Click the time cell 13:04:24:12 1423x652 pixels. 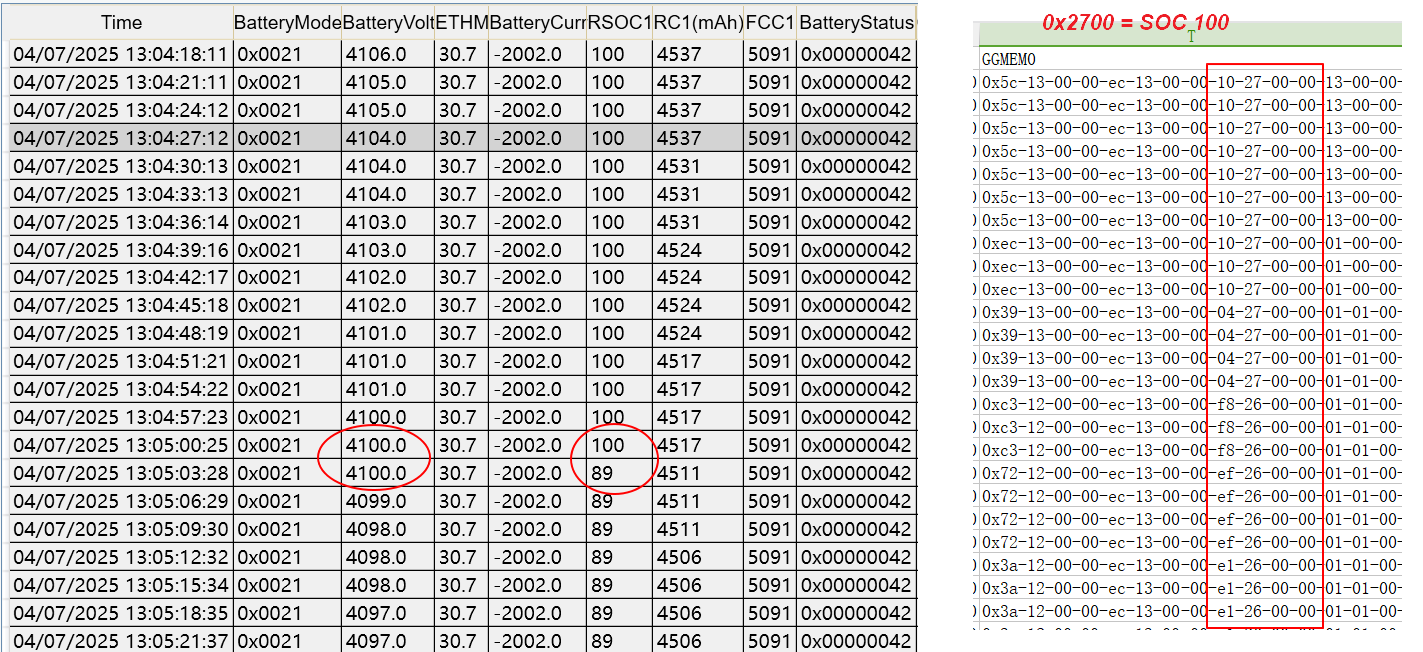(x=122, y=110)
